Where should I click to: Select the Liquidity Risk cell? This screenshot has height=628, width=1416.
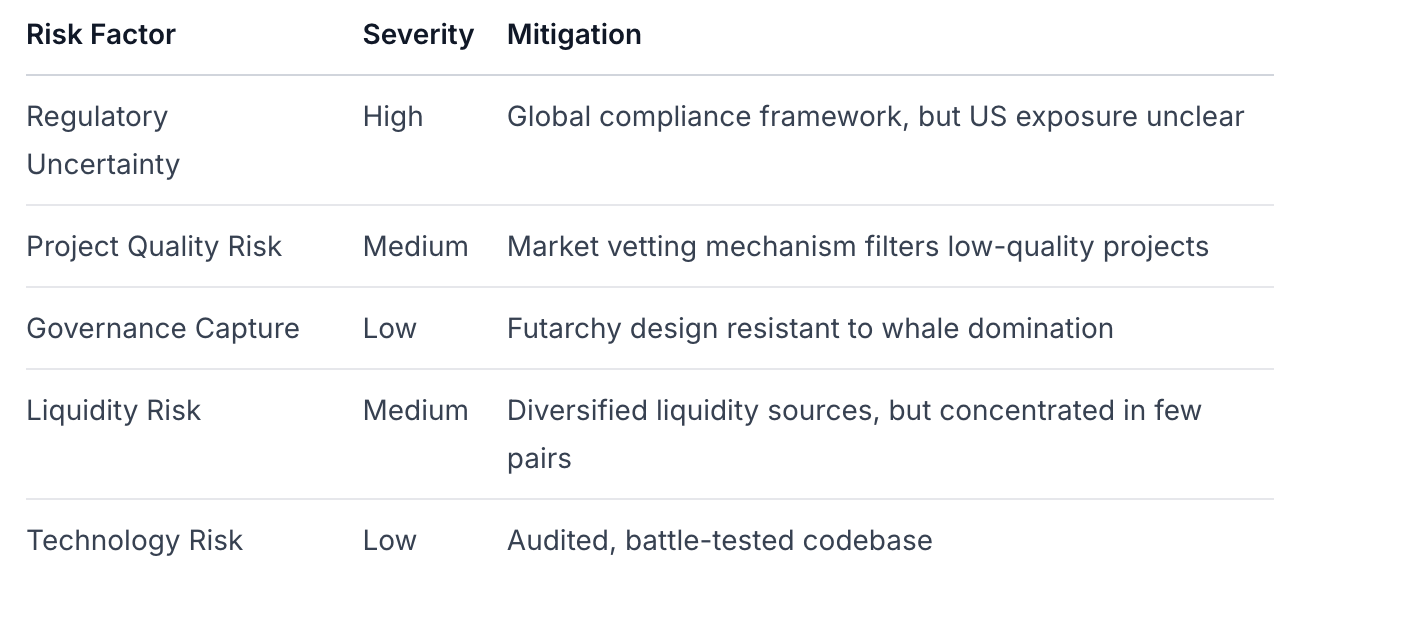coord(114,411)
